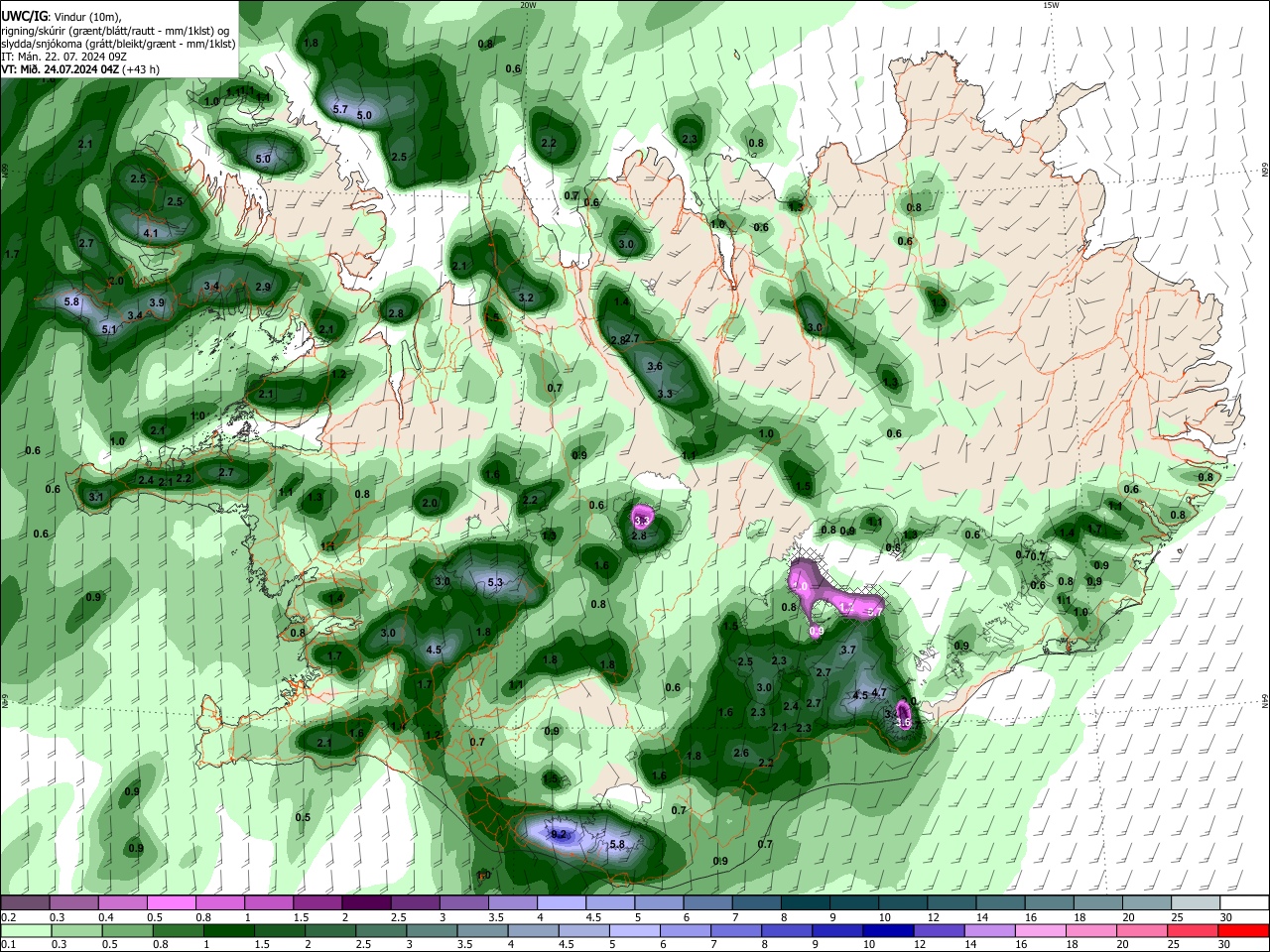Click the text 'IT: Mán. 22. 07. 2024 09Z'

point(63,57)
